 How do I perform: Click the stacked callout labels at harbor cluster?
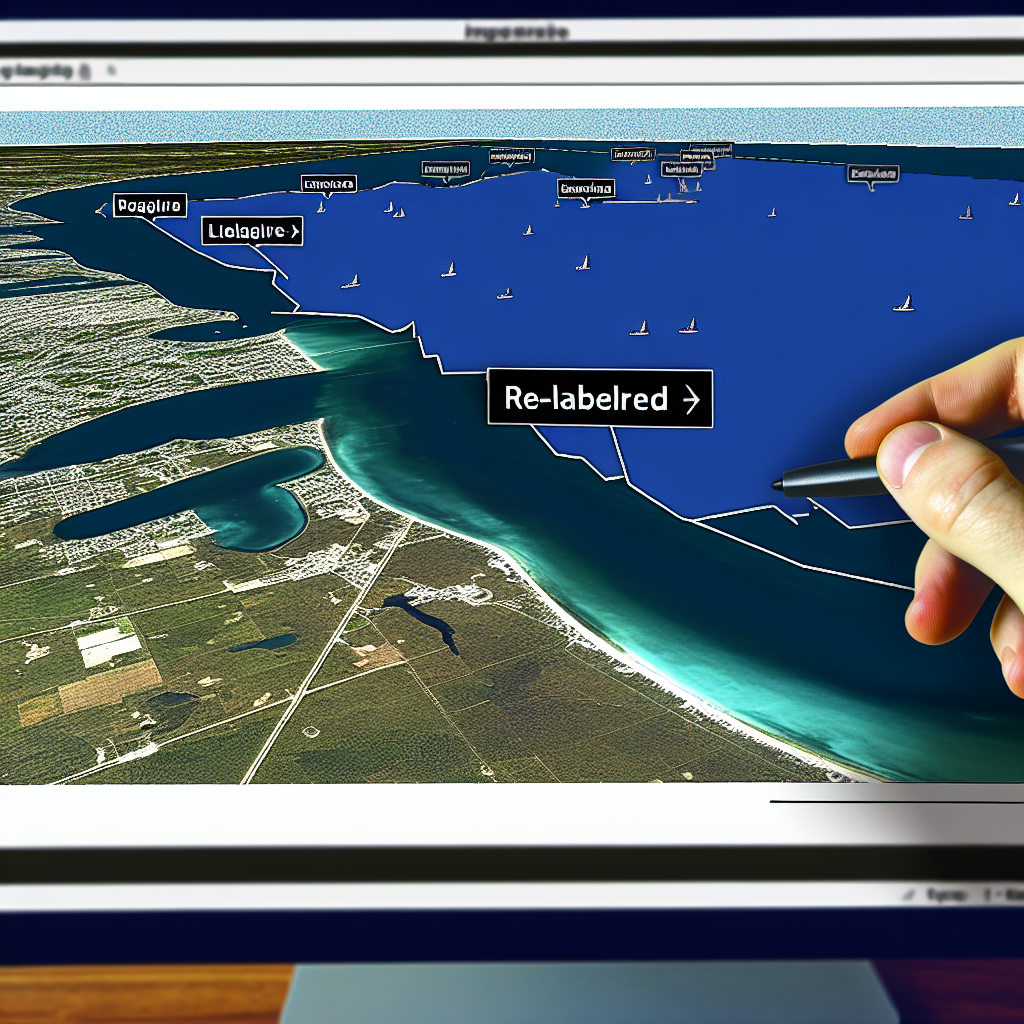(692, 158)
